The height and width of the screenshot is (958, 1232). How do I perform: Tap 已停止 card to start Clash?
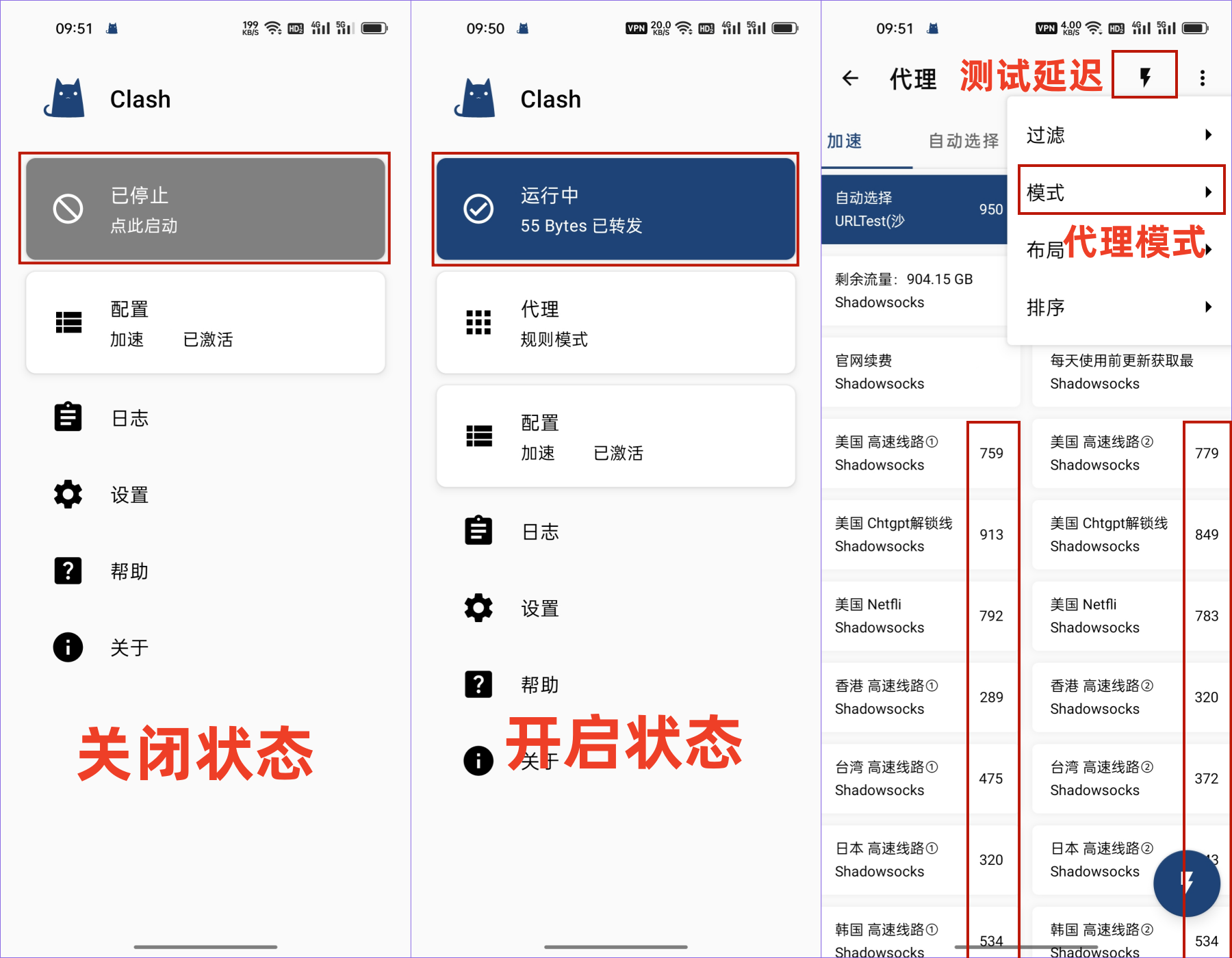[x=204, y=209]
